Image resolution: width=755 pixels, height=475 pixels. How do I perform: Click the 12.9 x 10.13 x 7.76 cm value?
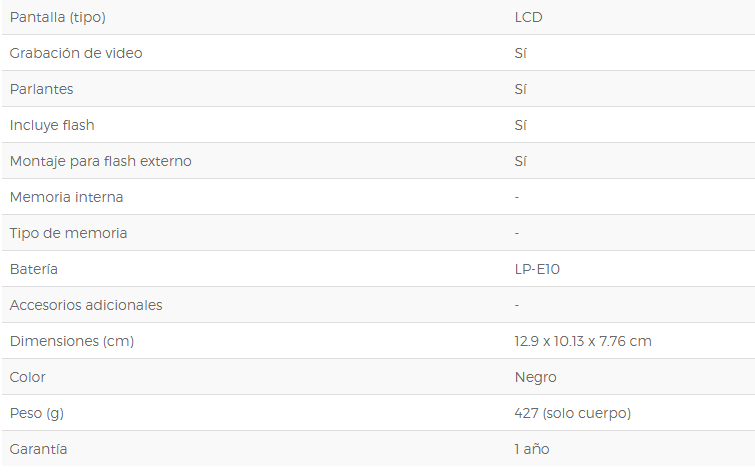[583, 341]
